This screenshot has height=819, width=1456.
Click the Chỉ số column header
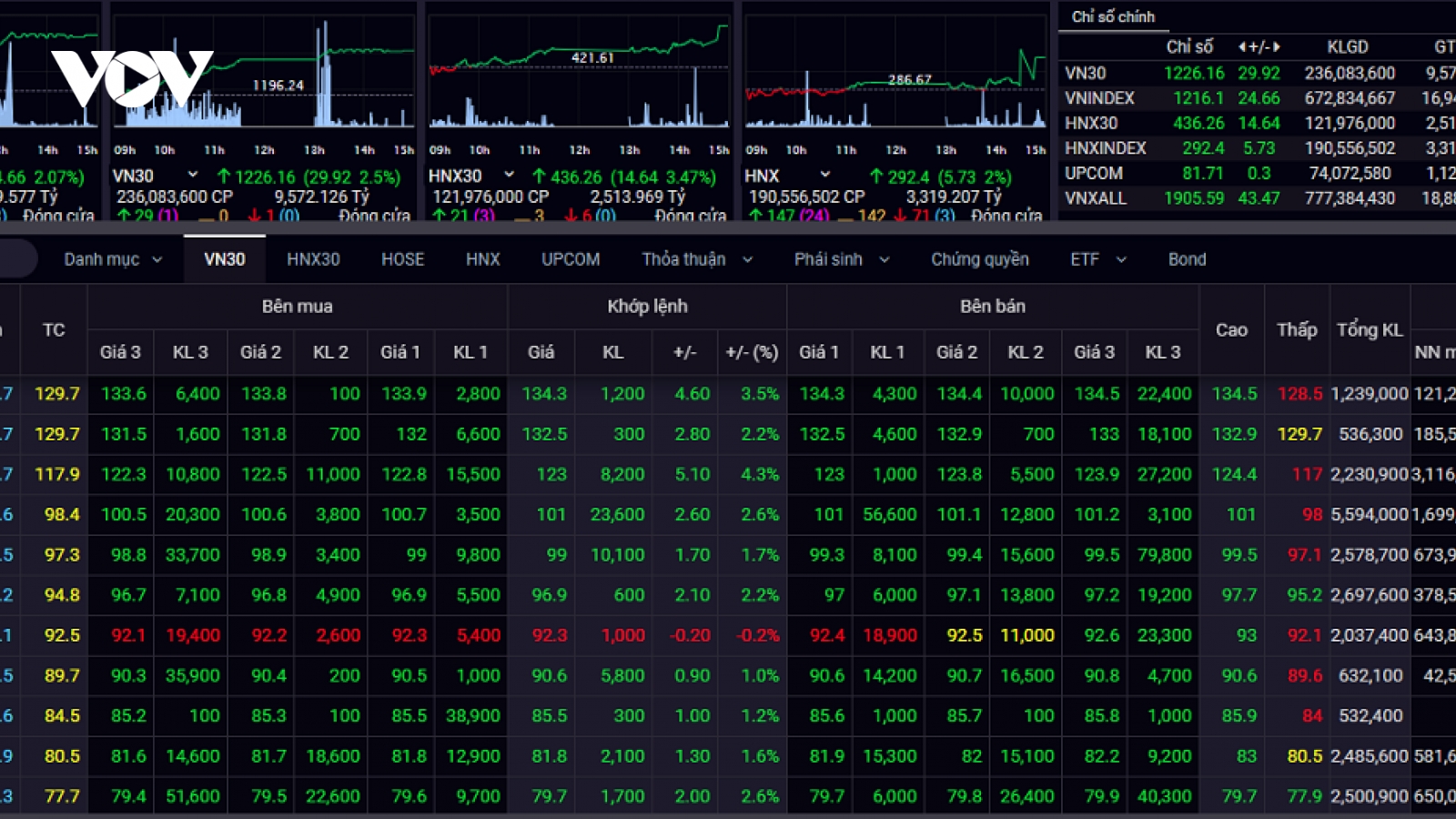coord(1189,46)
